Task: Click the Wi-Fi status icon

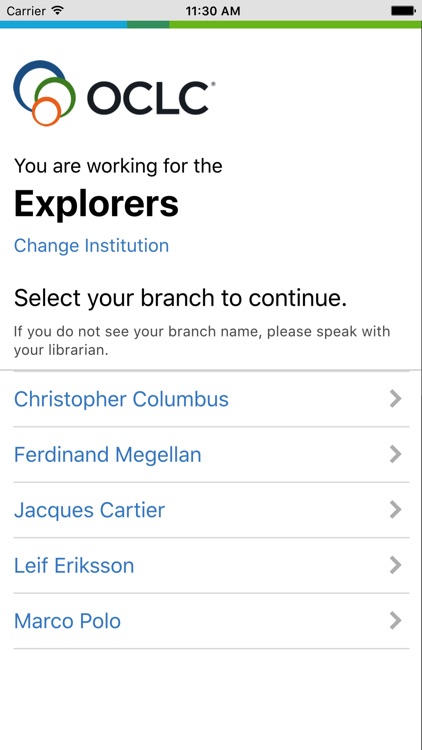Action: 58,11
